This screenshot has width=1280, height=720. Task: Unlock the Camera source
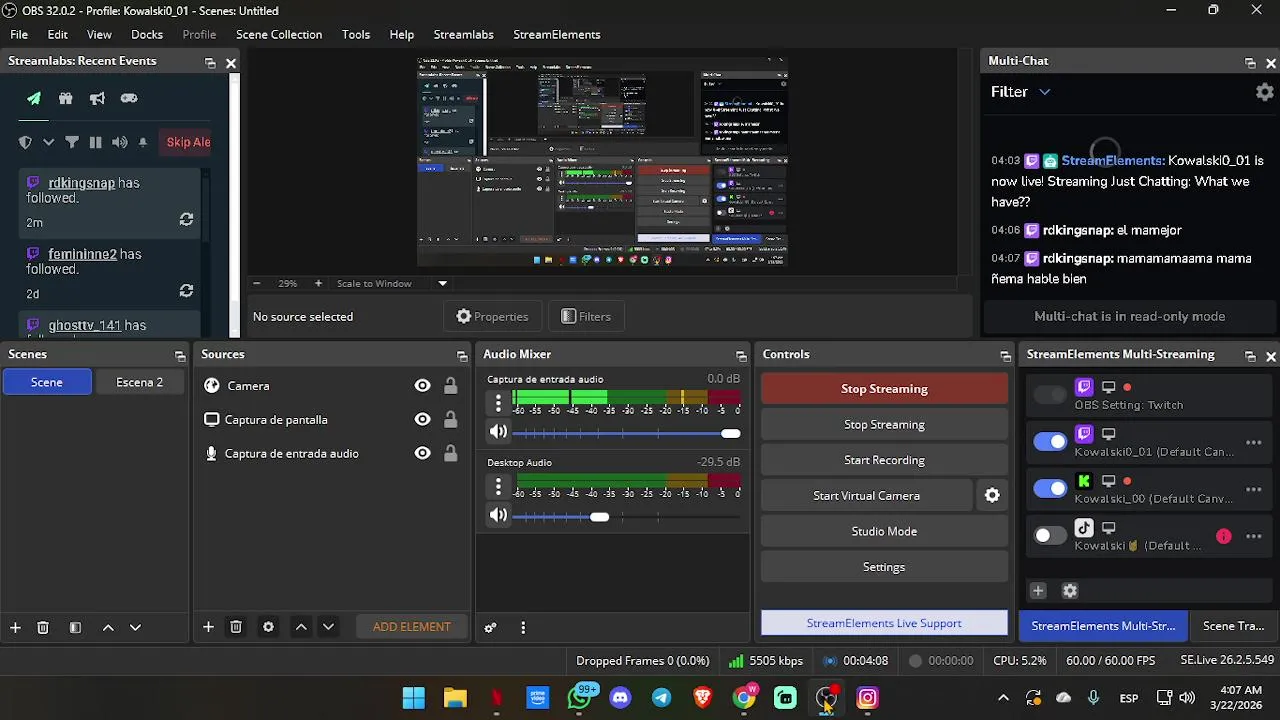click(x=451, y=386)
